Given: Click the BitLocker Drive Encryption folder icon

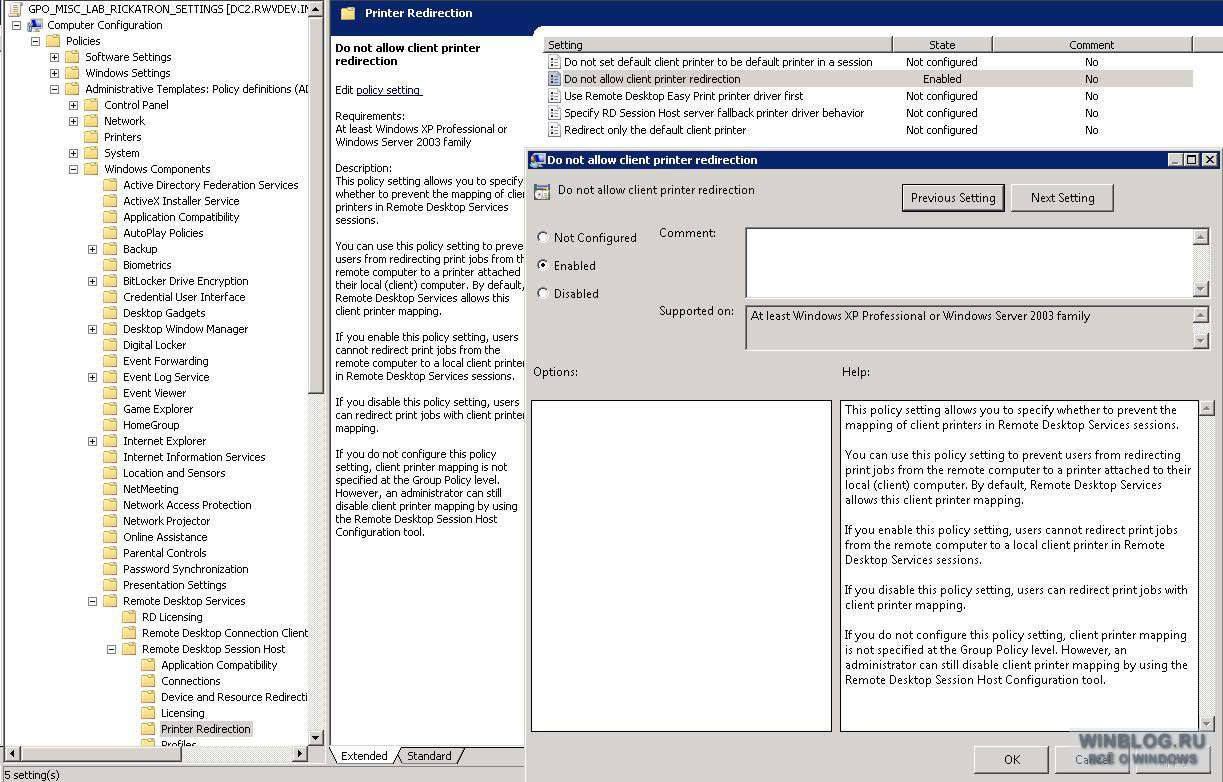Looking at the screenshot, I should pos(110,281).
